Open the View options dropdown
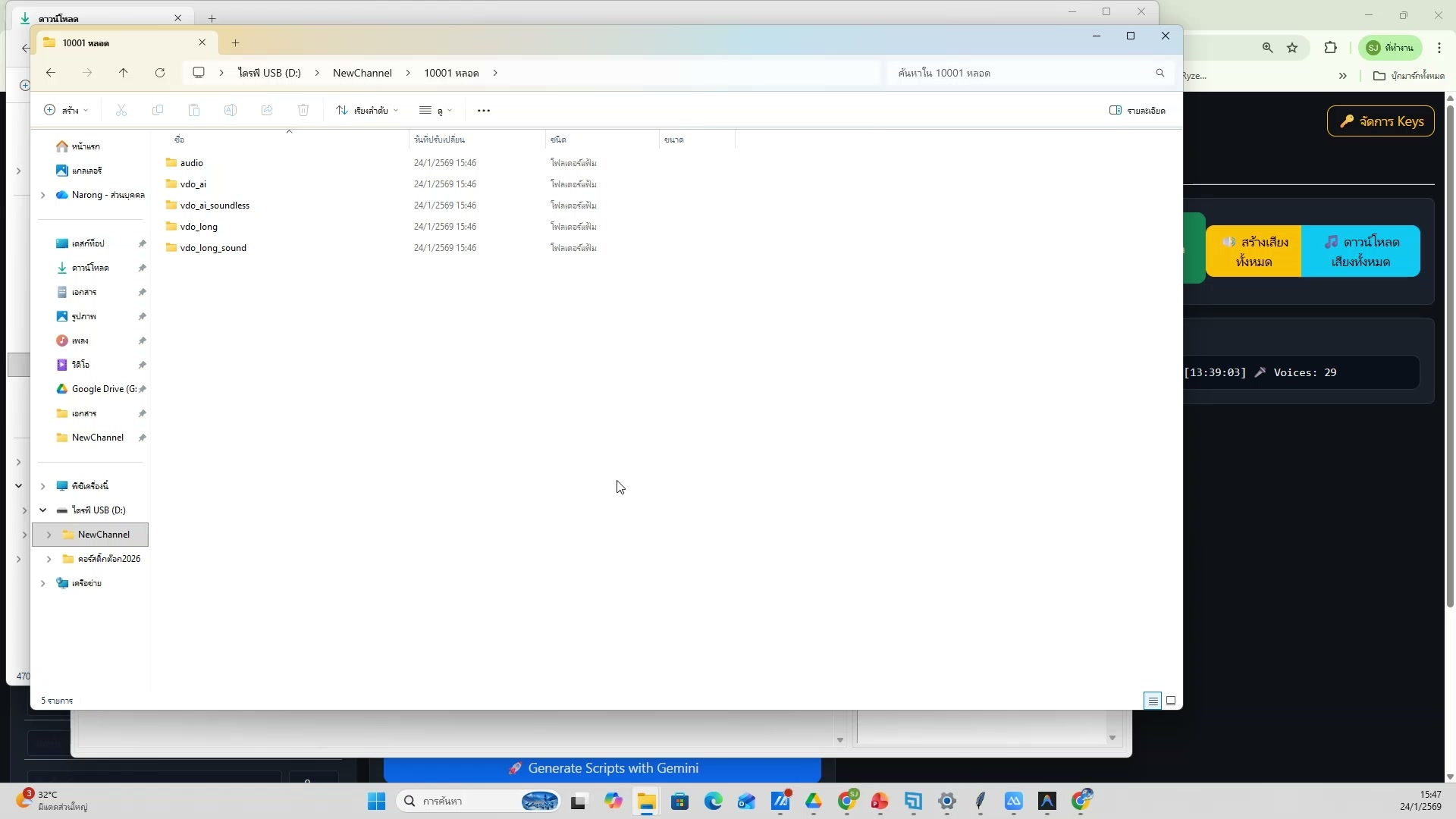1456x819 pixels. coord(435,111)
